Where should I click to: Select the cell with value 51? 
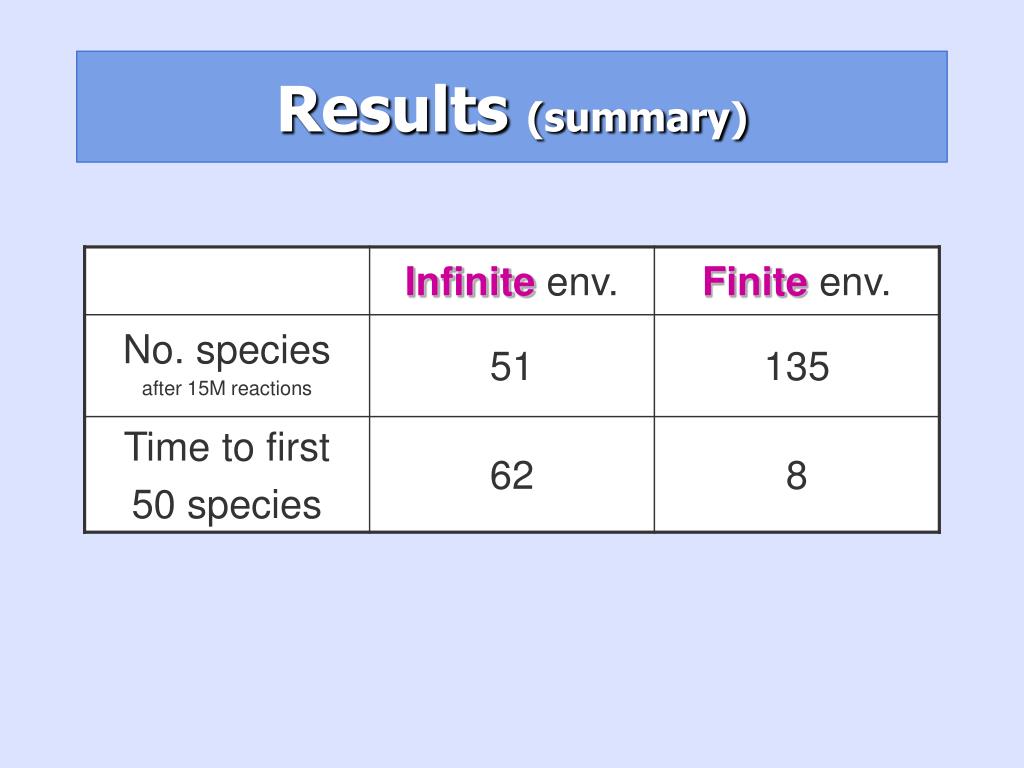(511, 366)
